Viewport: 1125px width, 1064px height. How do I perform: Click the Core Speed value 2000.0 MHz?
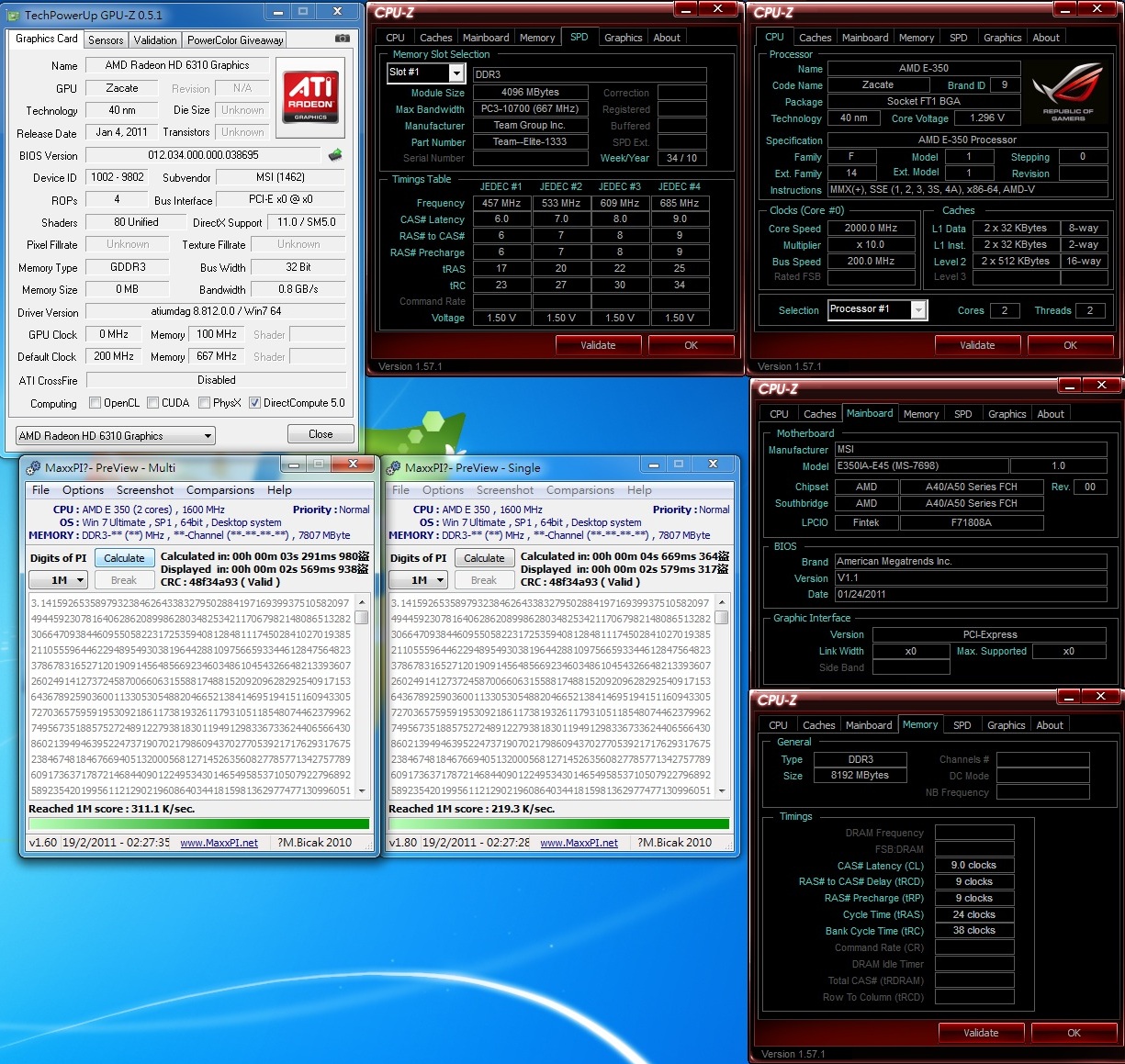[871, 228]
